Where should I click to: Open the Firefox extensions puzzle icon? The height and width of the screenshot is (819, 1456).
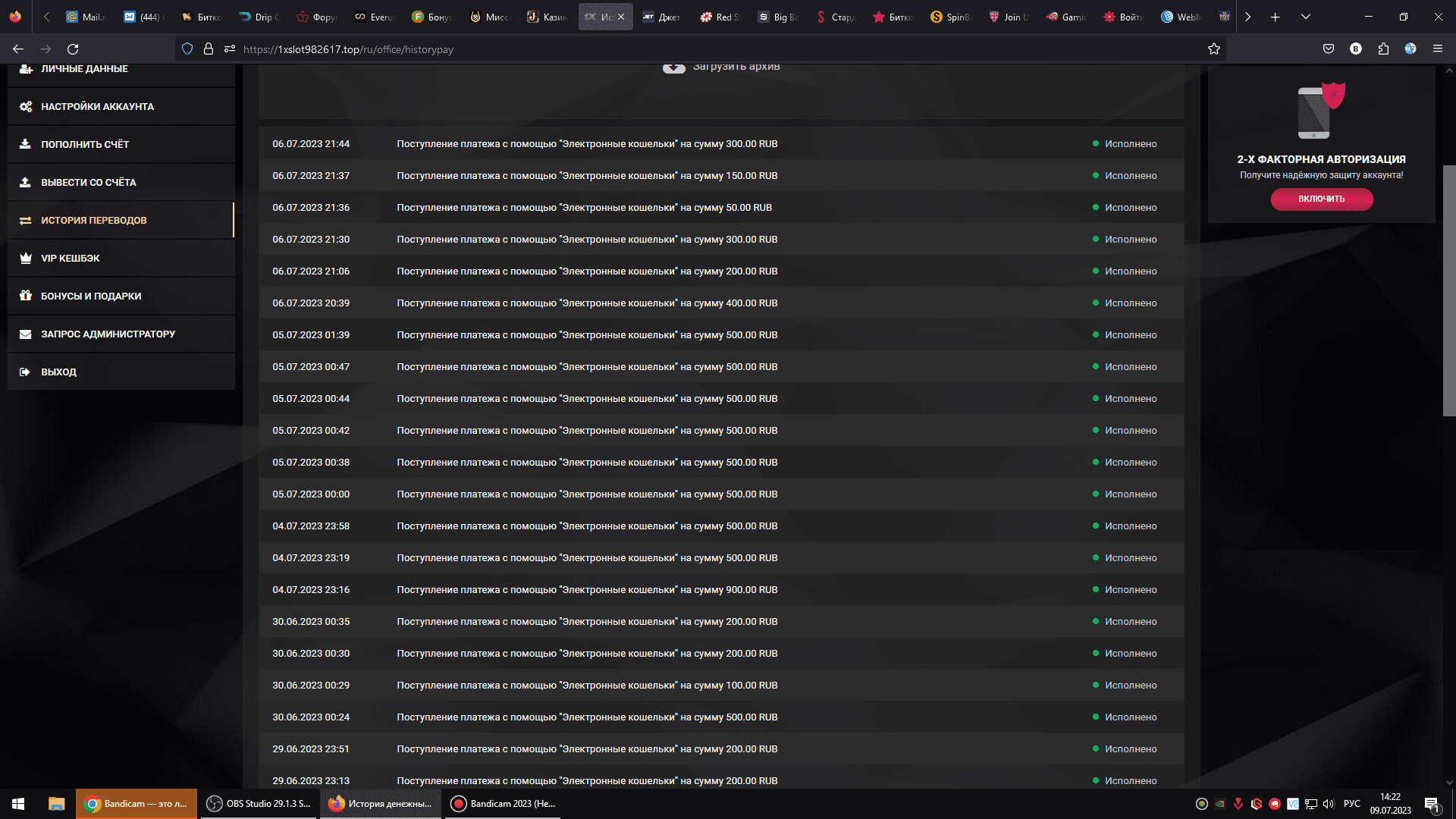[x=1383, y=49]
